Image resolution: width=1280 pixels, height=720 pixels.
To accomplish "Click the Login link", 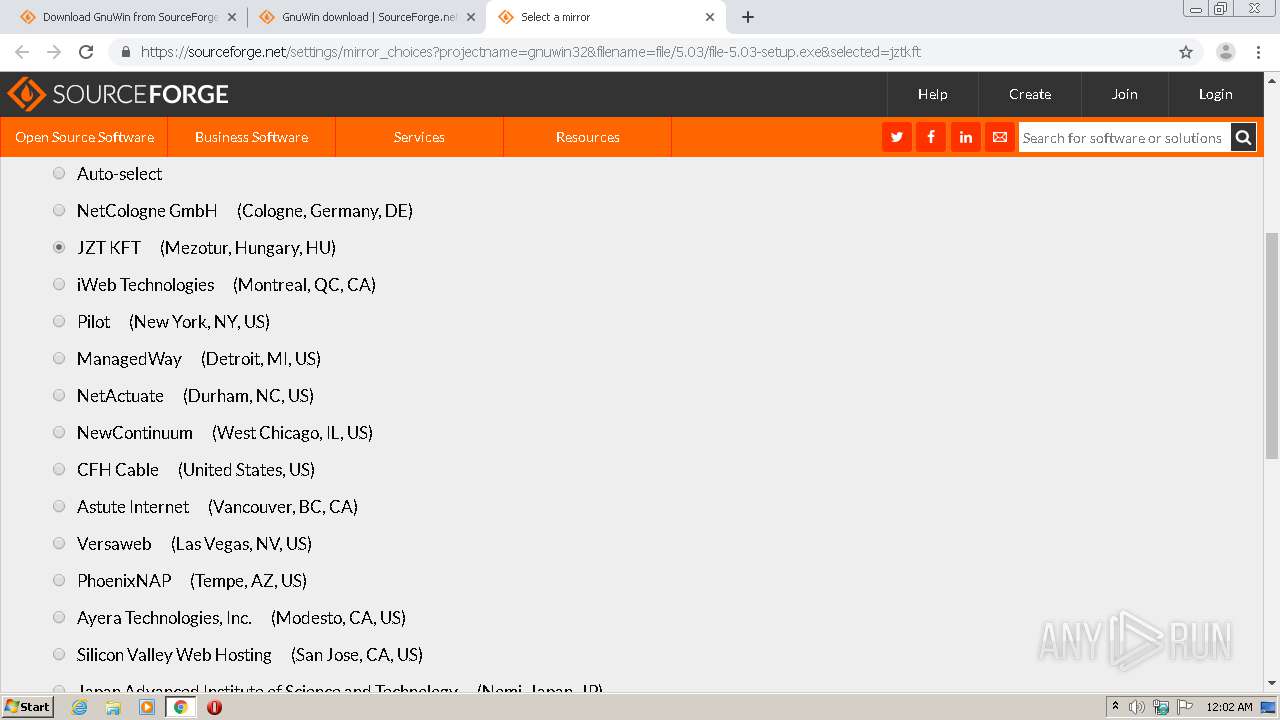I will tap(1216, 94).
